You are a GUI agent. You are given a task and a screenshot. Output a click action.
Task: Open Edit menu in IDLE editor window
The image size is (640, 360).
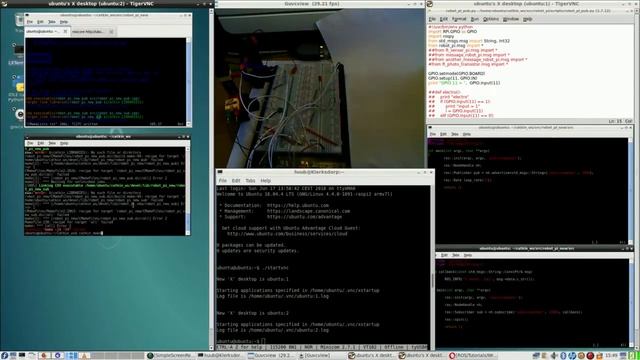coord(444,19)
